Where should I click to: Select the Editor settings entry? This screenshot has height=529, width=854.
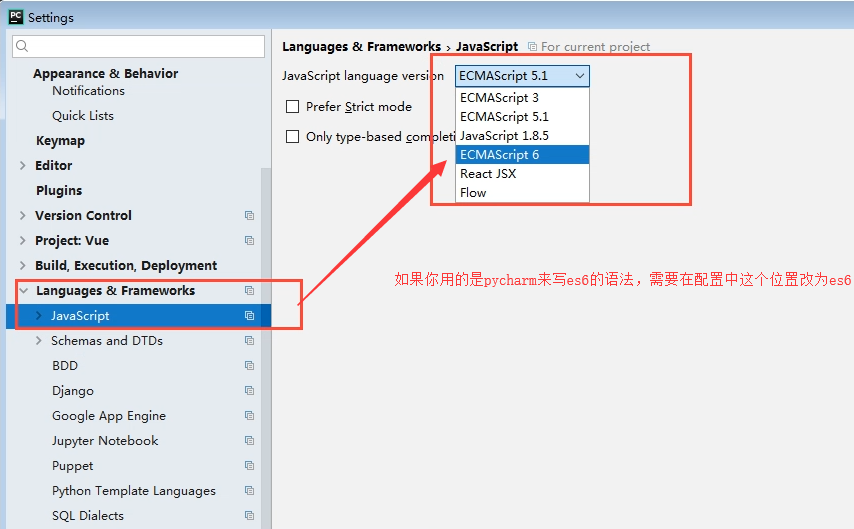53,166
